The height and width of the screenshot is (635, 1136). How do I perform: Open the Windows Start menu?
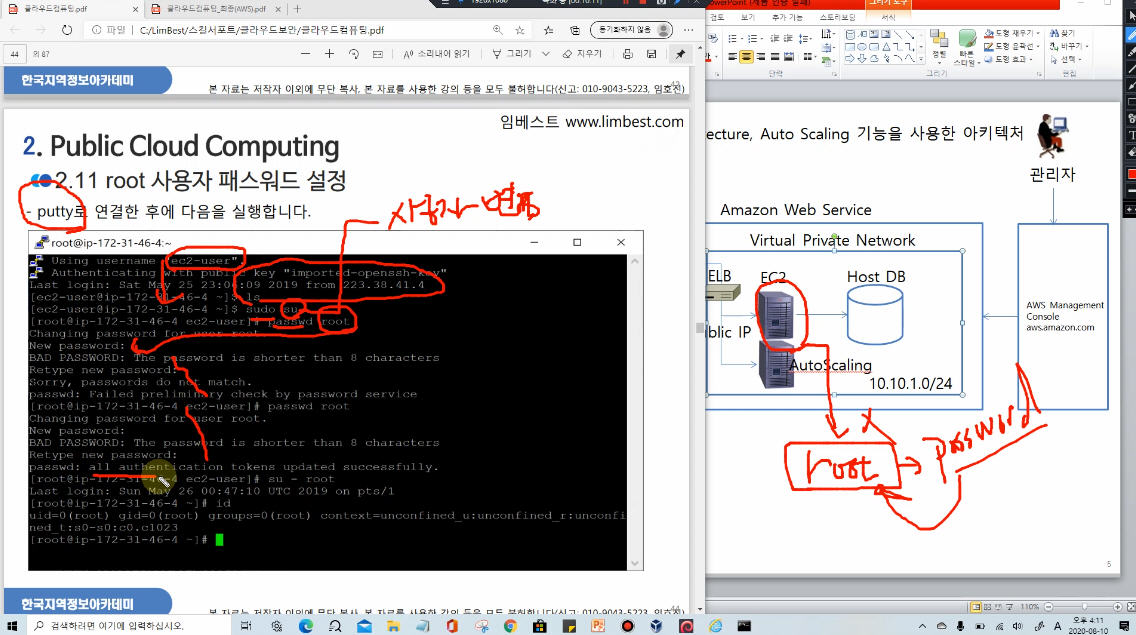(x=12, y=626)
